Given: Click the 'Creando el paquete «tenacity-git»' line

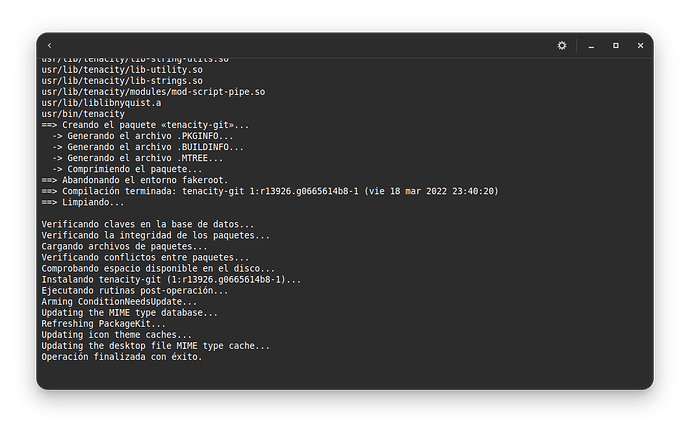Looking at the screenshot, I should click(145, 125).
